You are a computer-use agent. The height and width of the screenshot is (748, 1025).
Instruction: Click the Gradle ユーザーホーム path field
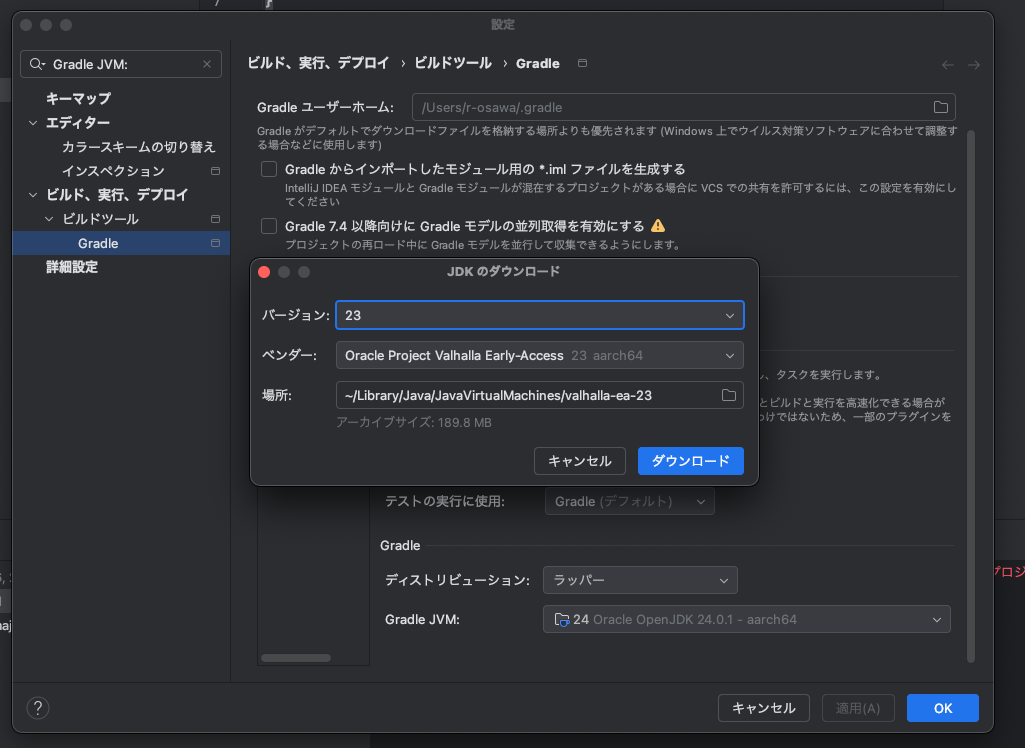click(x=684, y=107)
